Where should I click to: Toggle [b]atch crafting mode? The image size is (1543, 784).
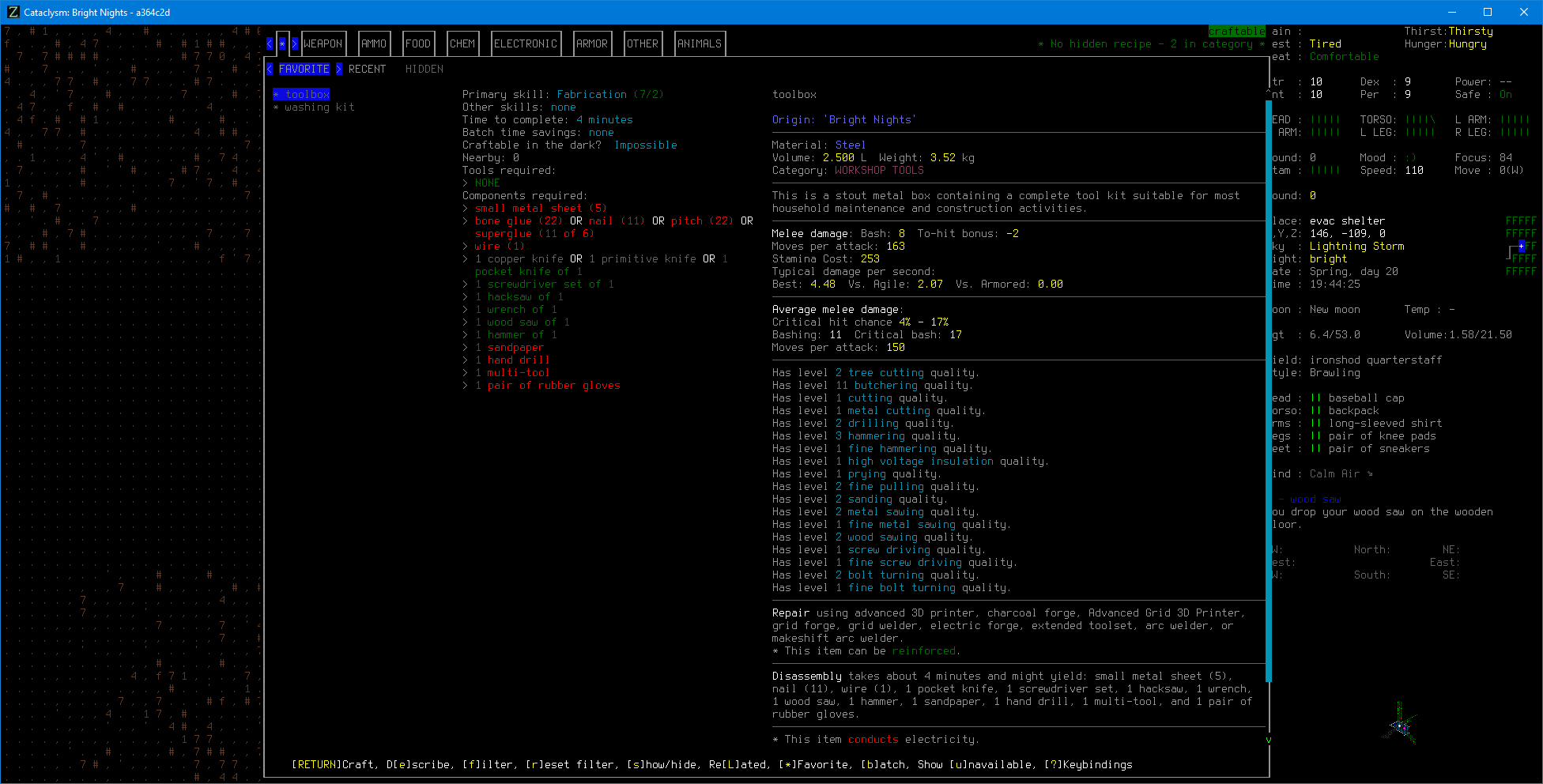pos(883,764)
